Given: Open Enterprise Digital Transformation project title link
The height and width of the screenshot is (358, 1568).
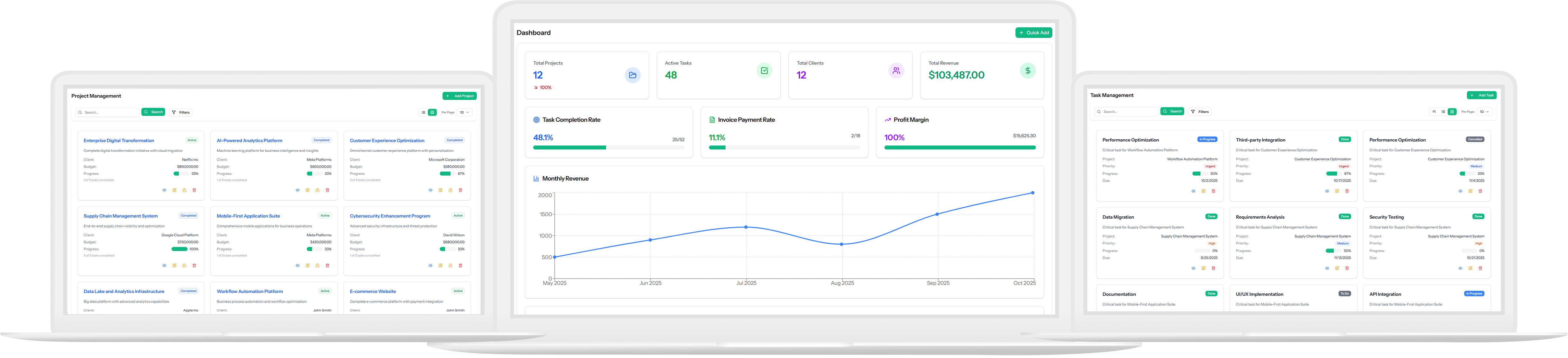Looking at the screenshot, I should click(119, 141).
